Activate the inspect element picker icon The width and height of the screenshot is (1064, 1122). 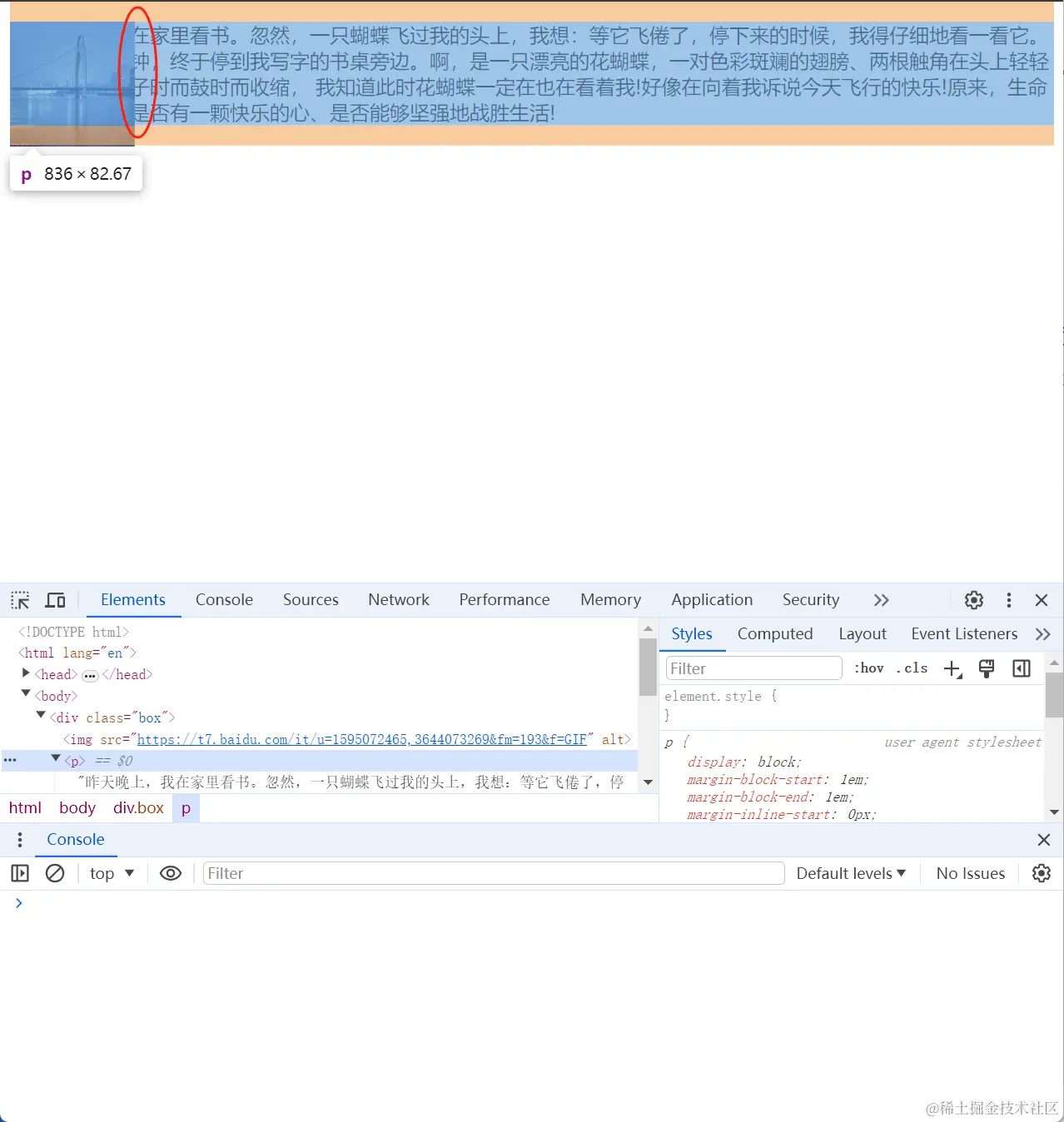click(20, 600)
